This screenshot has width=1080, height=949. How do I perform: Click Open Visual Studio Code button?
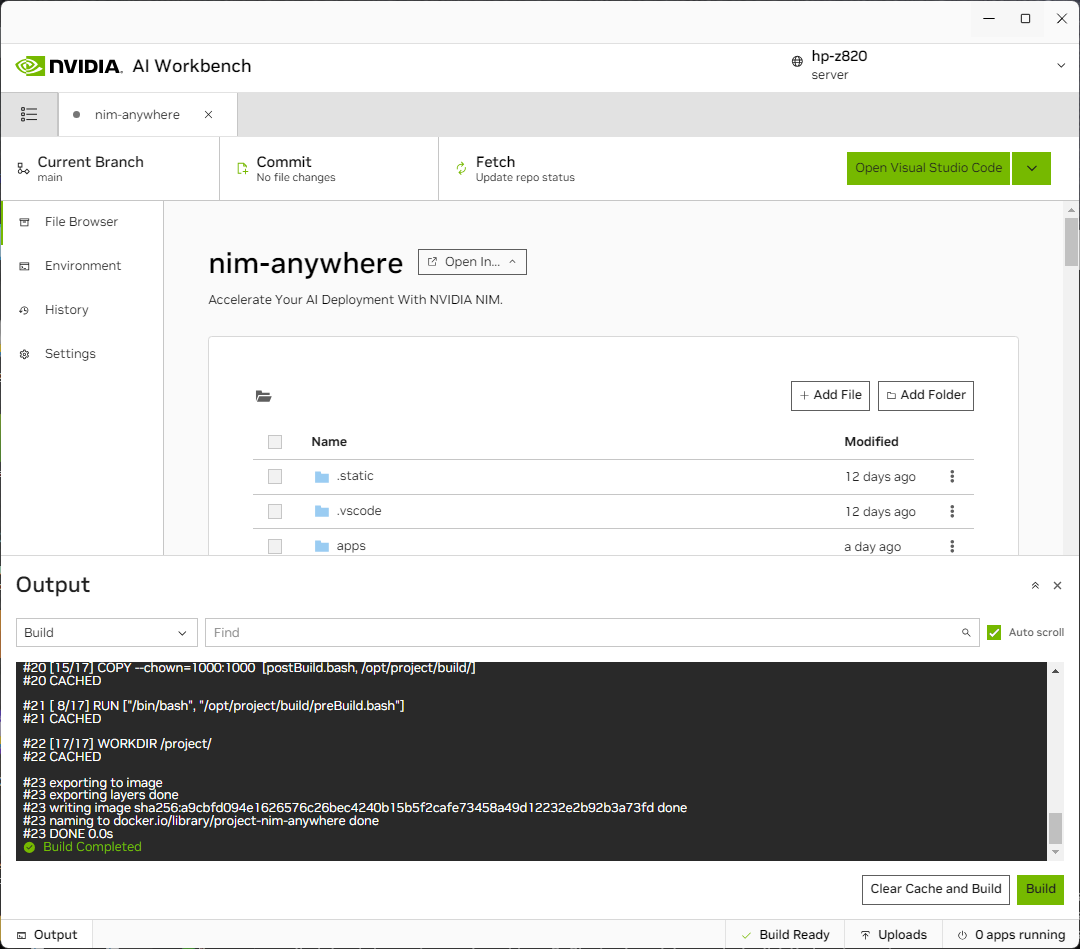(928, 168)
